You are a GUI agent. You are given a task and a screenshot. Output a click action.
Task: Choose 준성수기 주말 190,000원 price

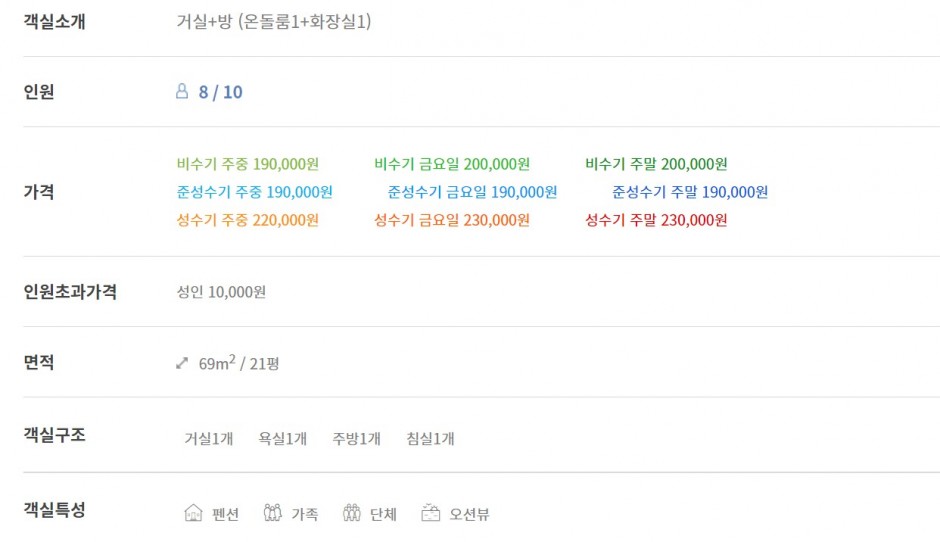[690, 192]
